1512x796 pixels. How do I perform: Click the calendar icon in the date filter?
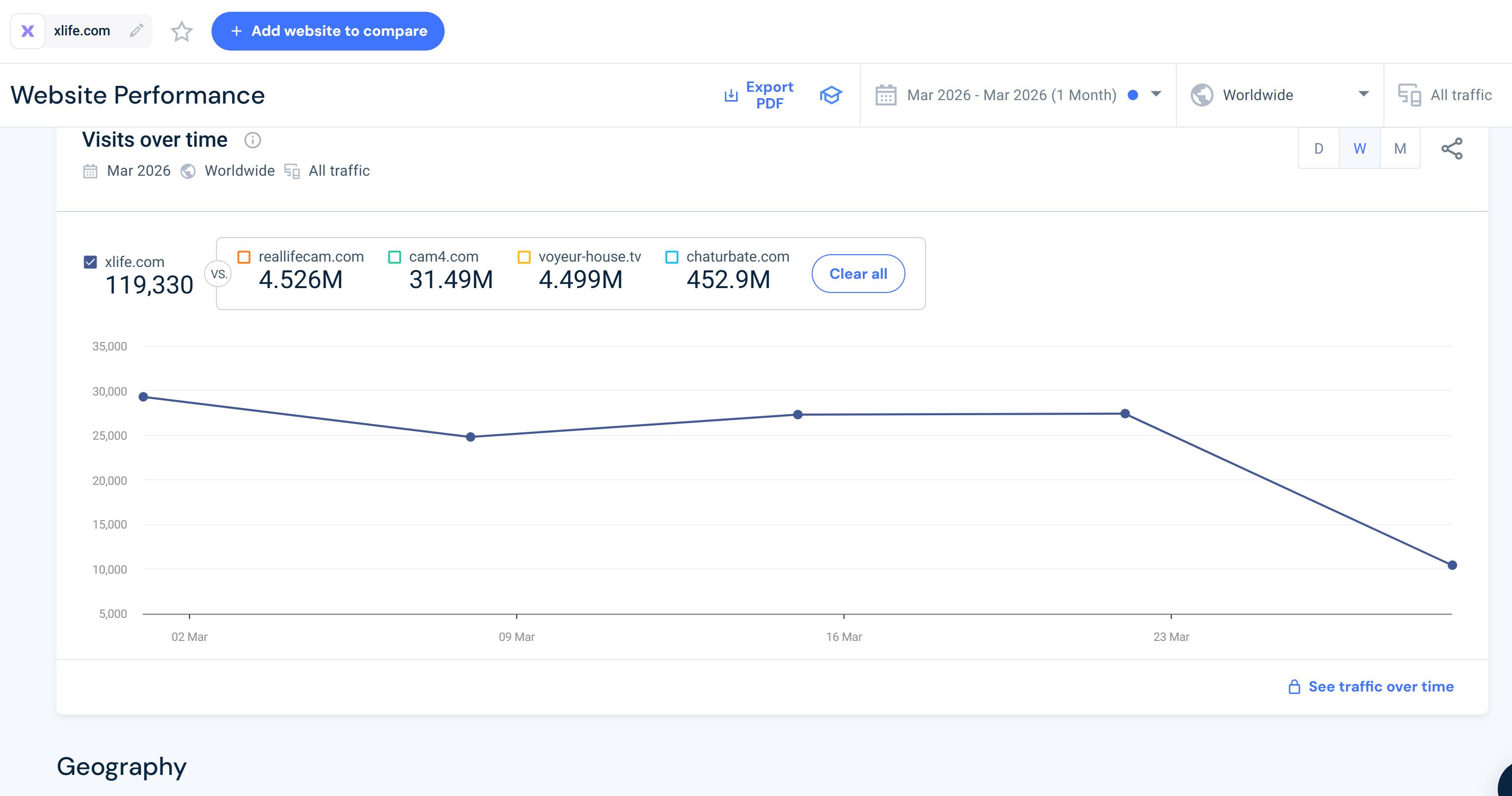click(885, 95)
